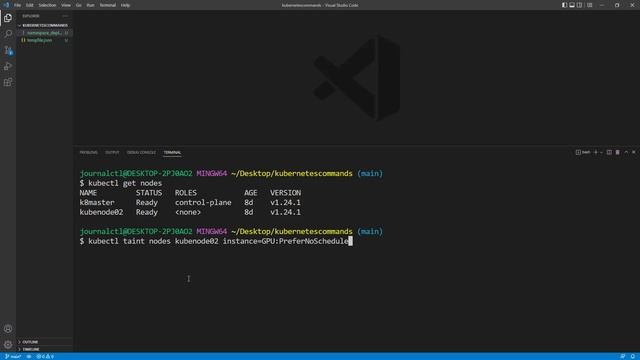The image size is (640, 360).
Task: Synchronize changes icon in status bar
Action: click(x=29, y=356)
